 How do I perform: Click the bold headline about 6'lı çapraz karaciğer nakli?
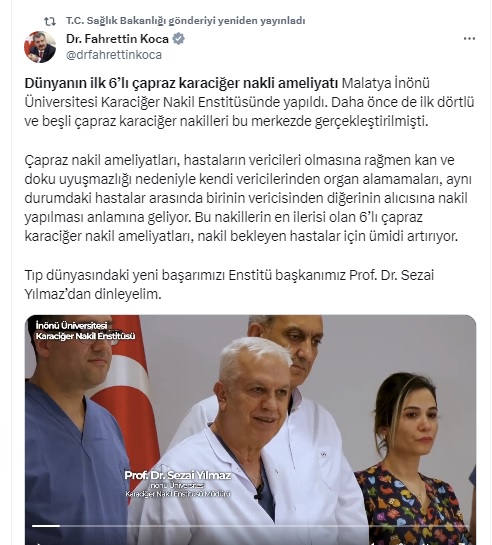click(181, 83)
